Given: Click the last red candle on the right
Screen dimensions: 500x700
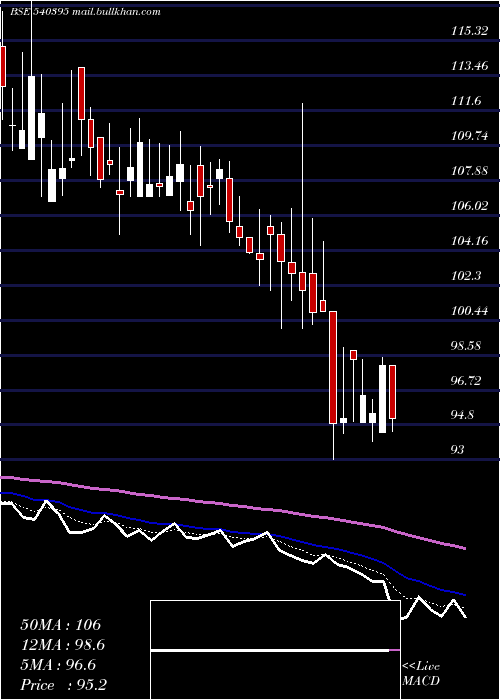Looking at the screenshot, I should tap(392, 392).
